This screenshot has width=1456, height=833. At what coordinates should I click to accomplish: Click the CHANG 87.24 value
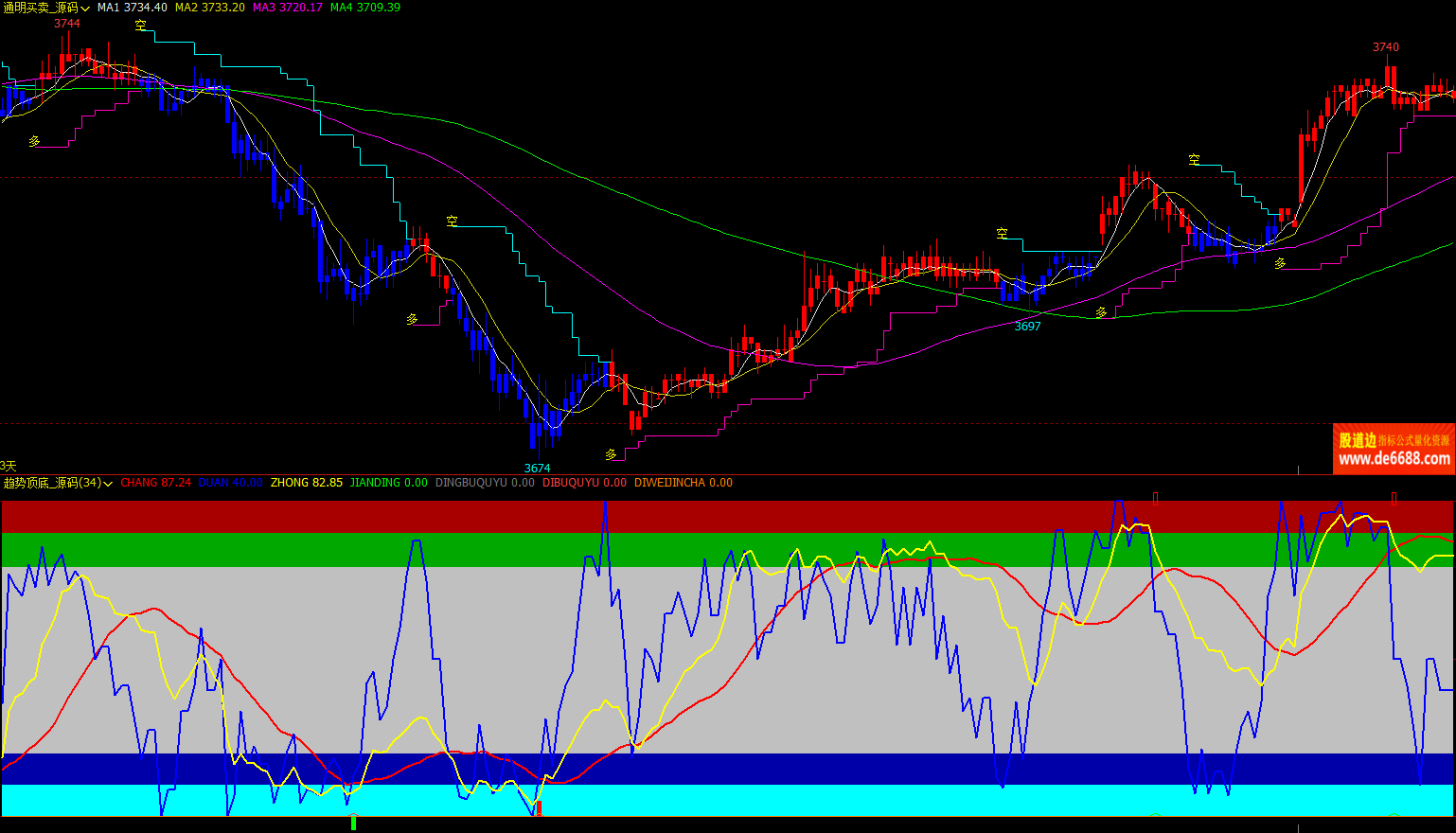point(156,483)
